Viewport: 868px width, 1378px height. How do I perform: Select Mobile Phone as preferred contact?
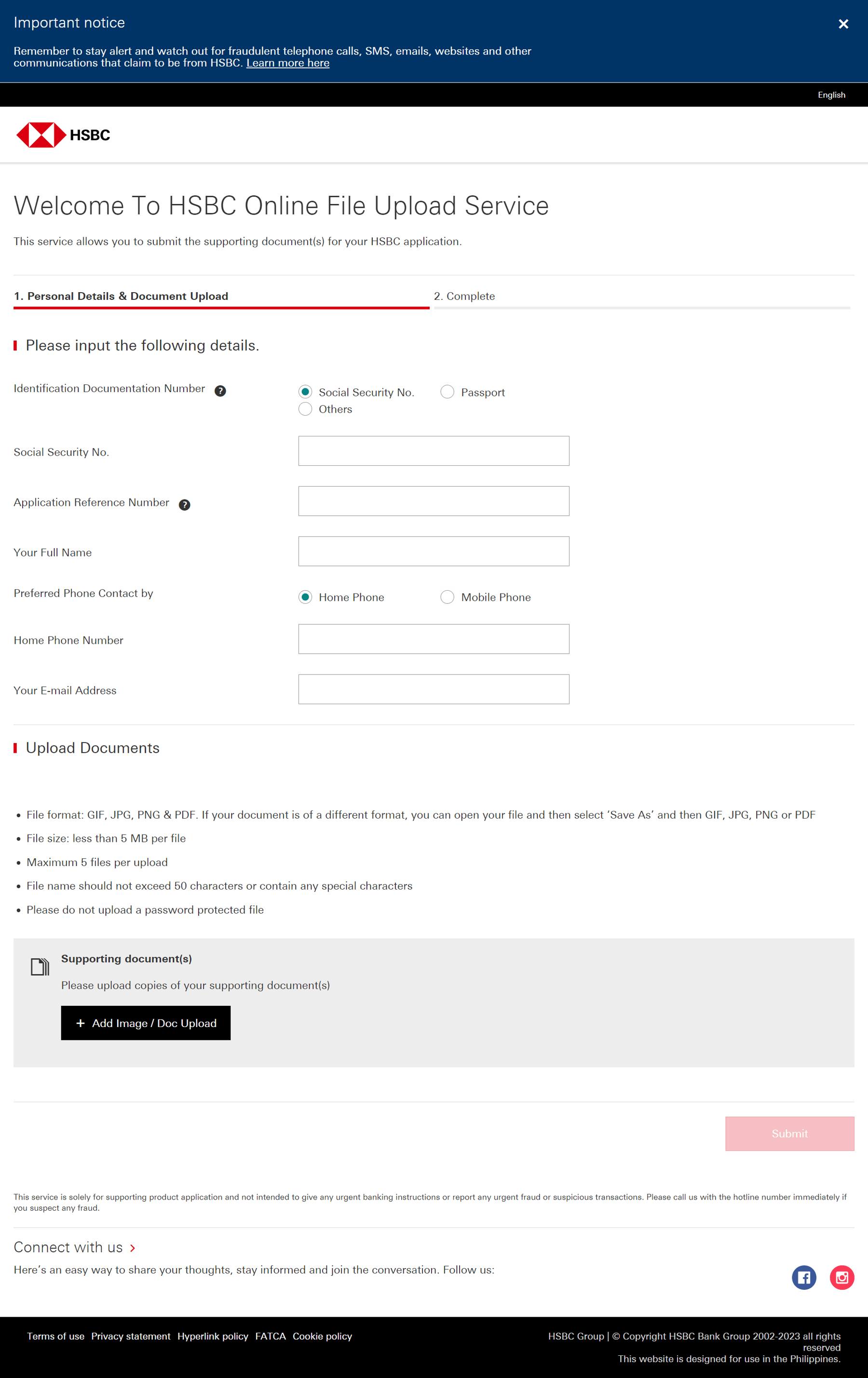(x=447, y=597)
